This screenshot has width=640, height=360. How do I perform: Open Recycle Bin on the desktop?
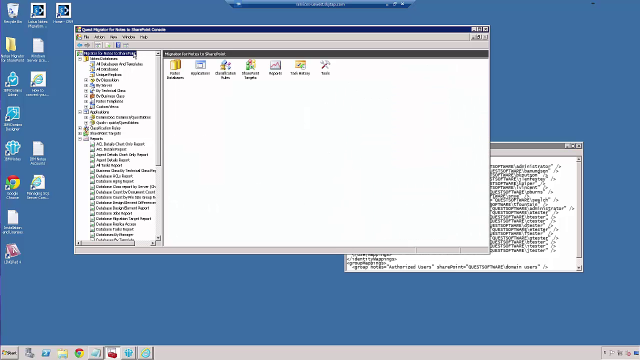point(13,13)
